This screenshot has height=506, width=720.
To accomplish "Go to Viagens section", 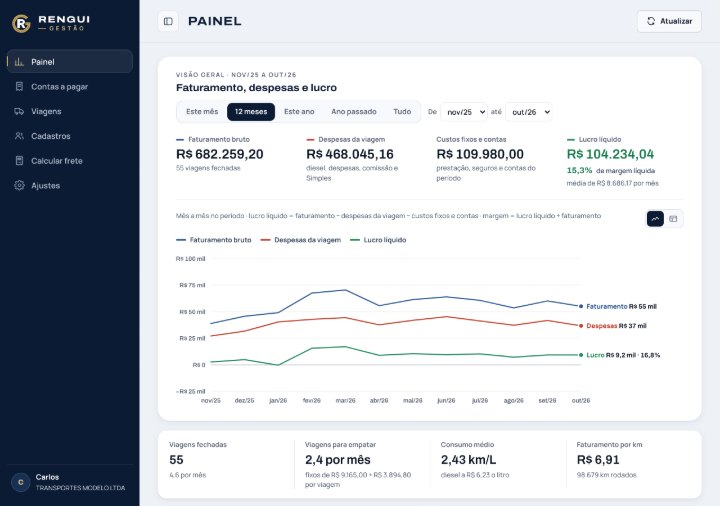I will click(x=70, y=111).
